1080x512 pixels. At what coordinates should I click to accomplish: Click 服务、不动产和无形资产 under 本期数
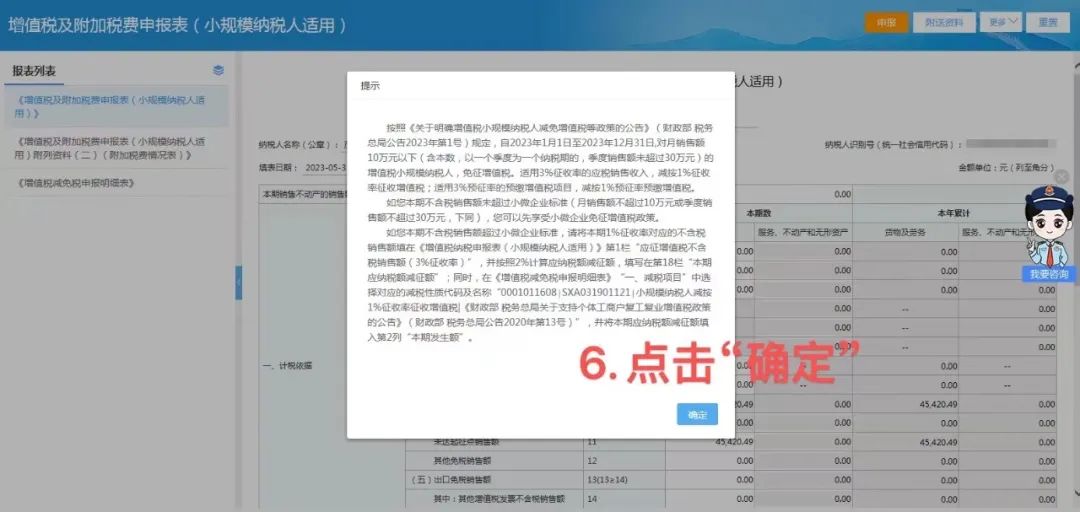click(x=803, y=233)
